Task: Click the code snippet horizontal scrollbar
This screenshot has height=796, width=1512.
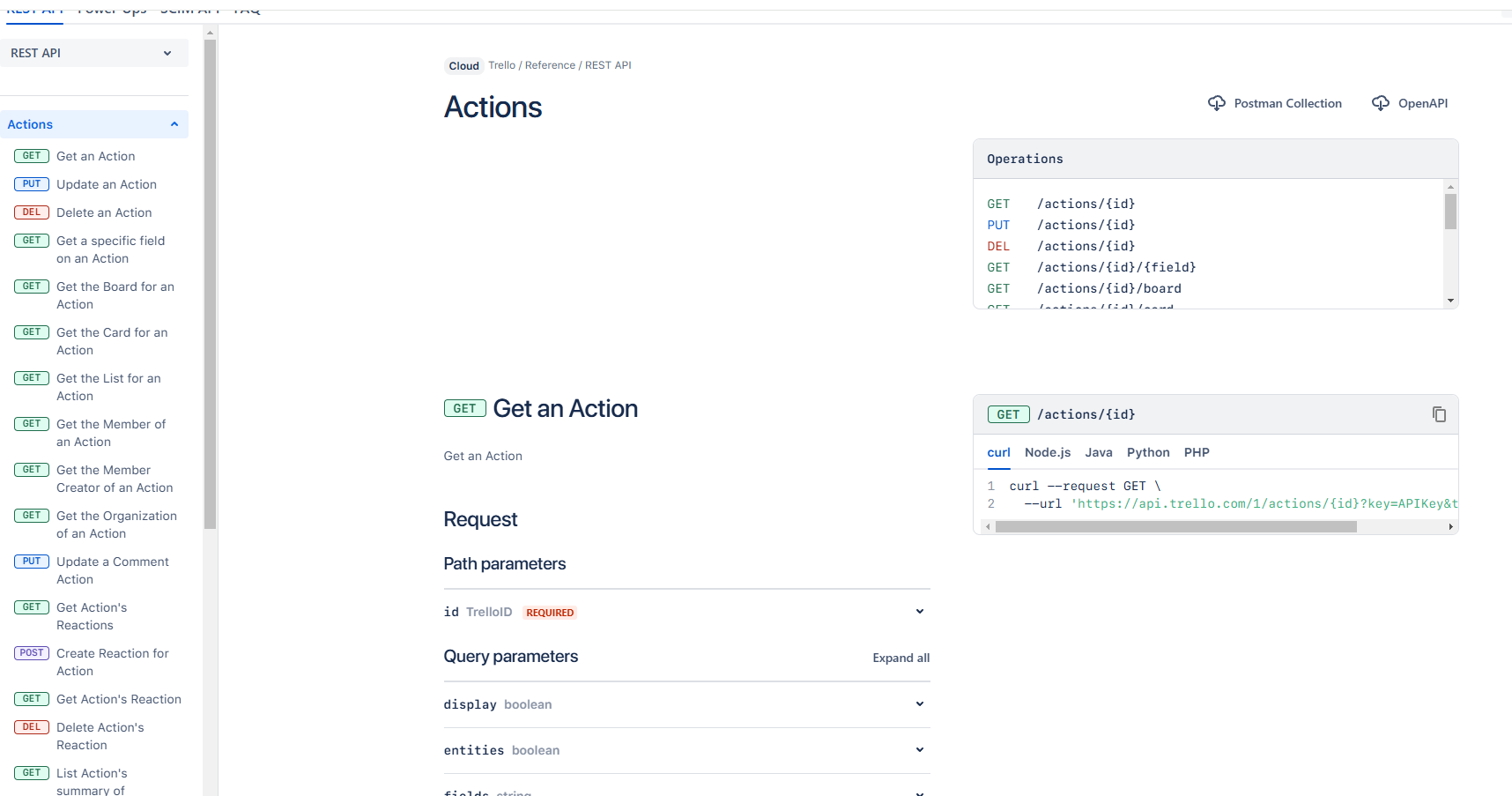Action: 1176,526
